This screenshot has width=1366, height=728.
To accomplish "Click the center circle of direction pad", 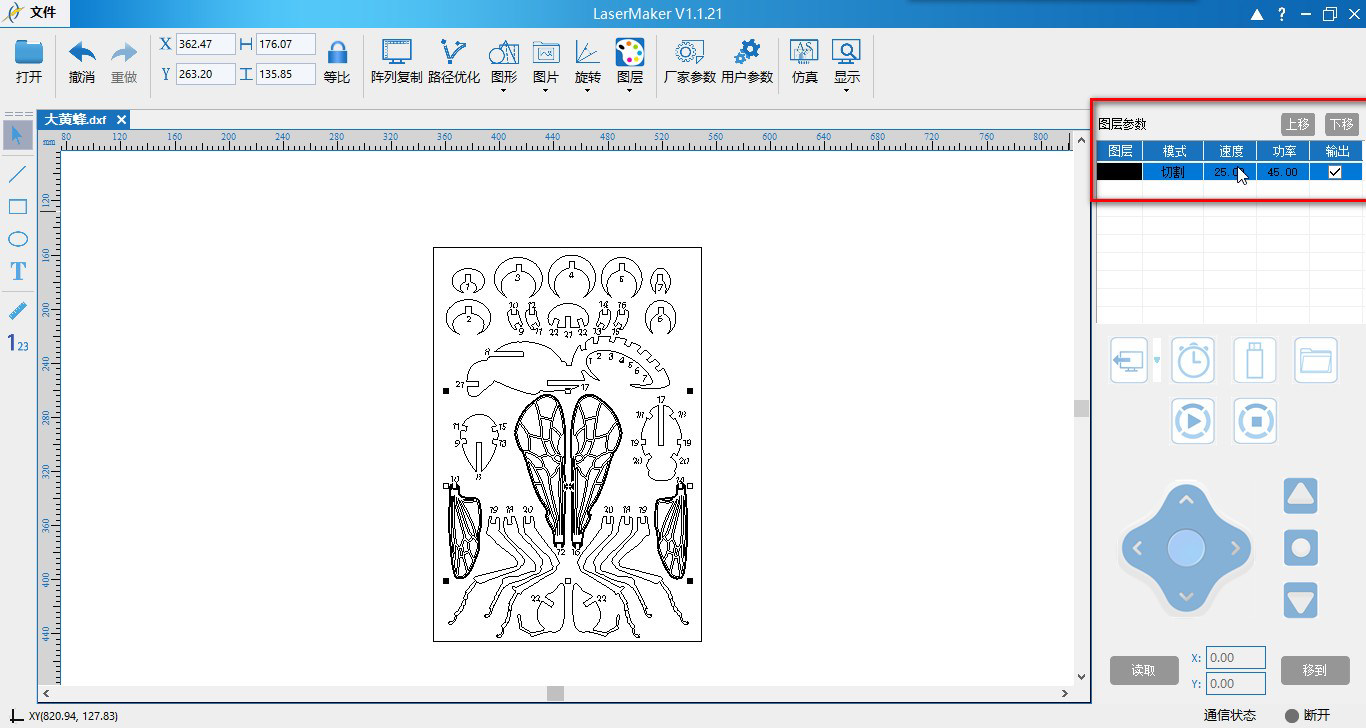I will 1186,548.
